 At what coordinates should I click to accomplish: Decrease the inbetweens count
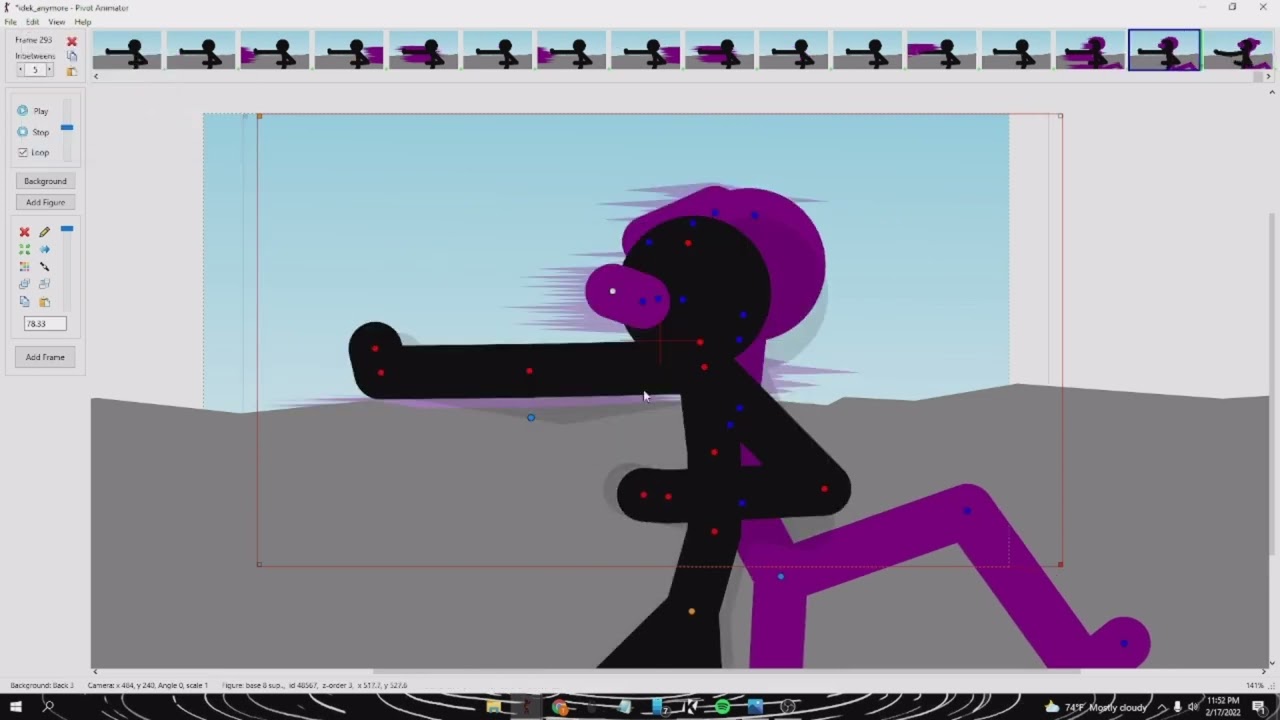point(21,70)
